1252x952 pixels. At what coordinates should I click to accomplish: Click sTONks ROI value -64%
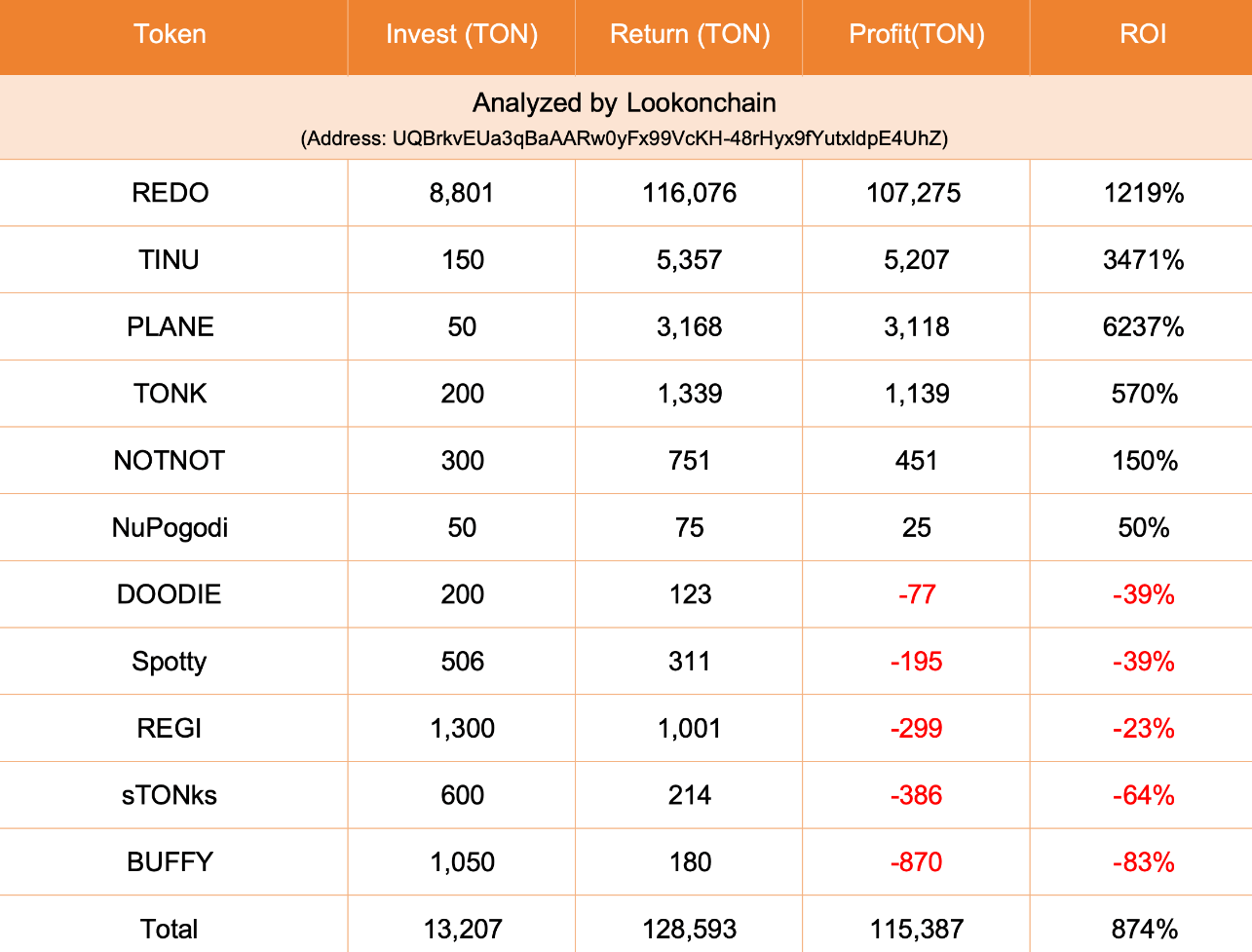click(1144, 796)
